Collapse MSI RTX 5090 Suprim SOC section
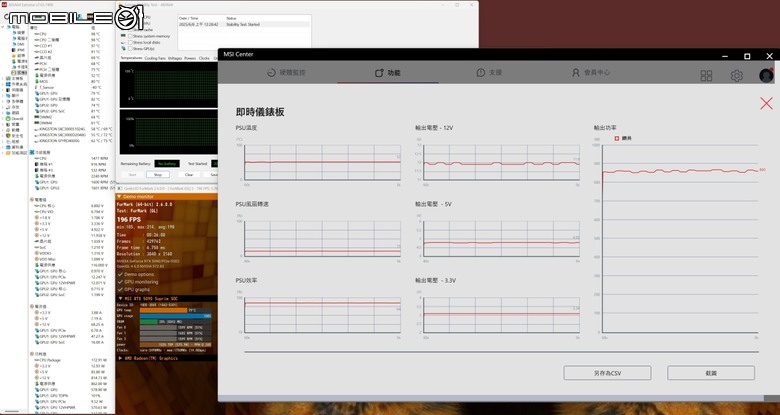The image size is (780, 415). 120,299
